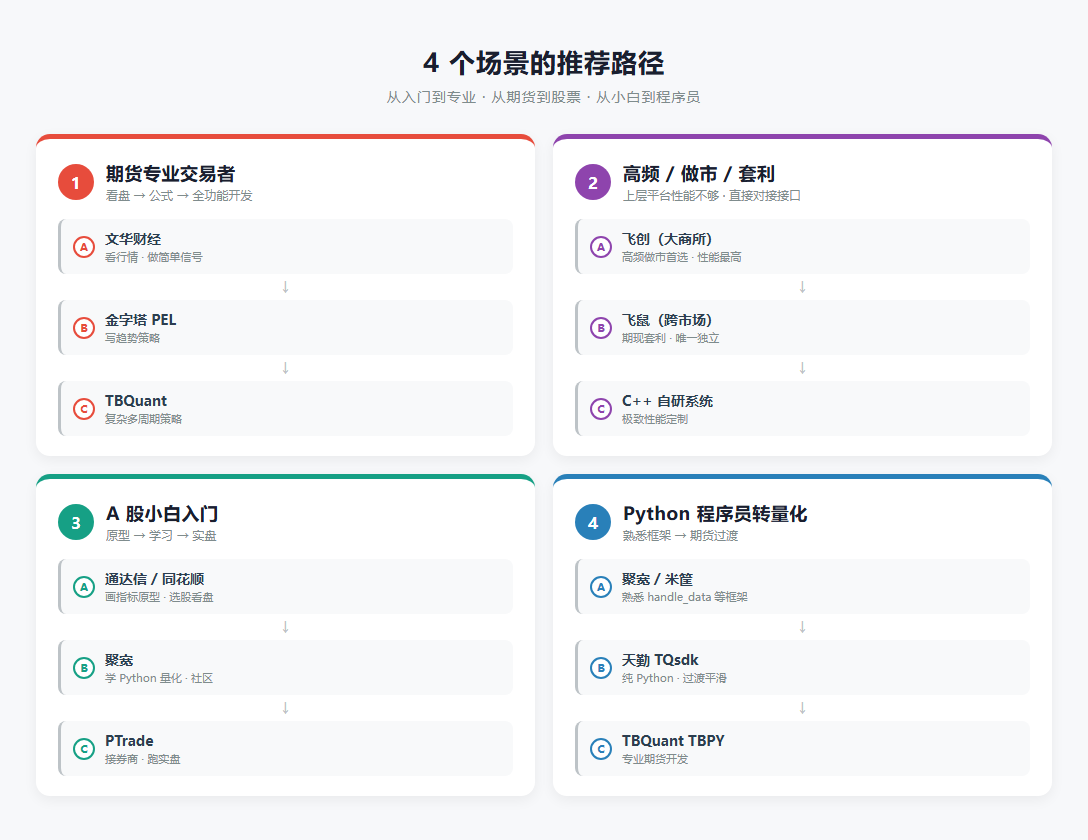The image size is (1088, 840).
Task: Click the blue number 4 badge
Action: click(593, 522)
